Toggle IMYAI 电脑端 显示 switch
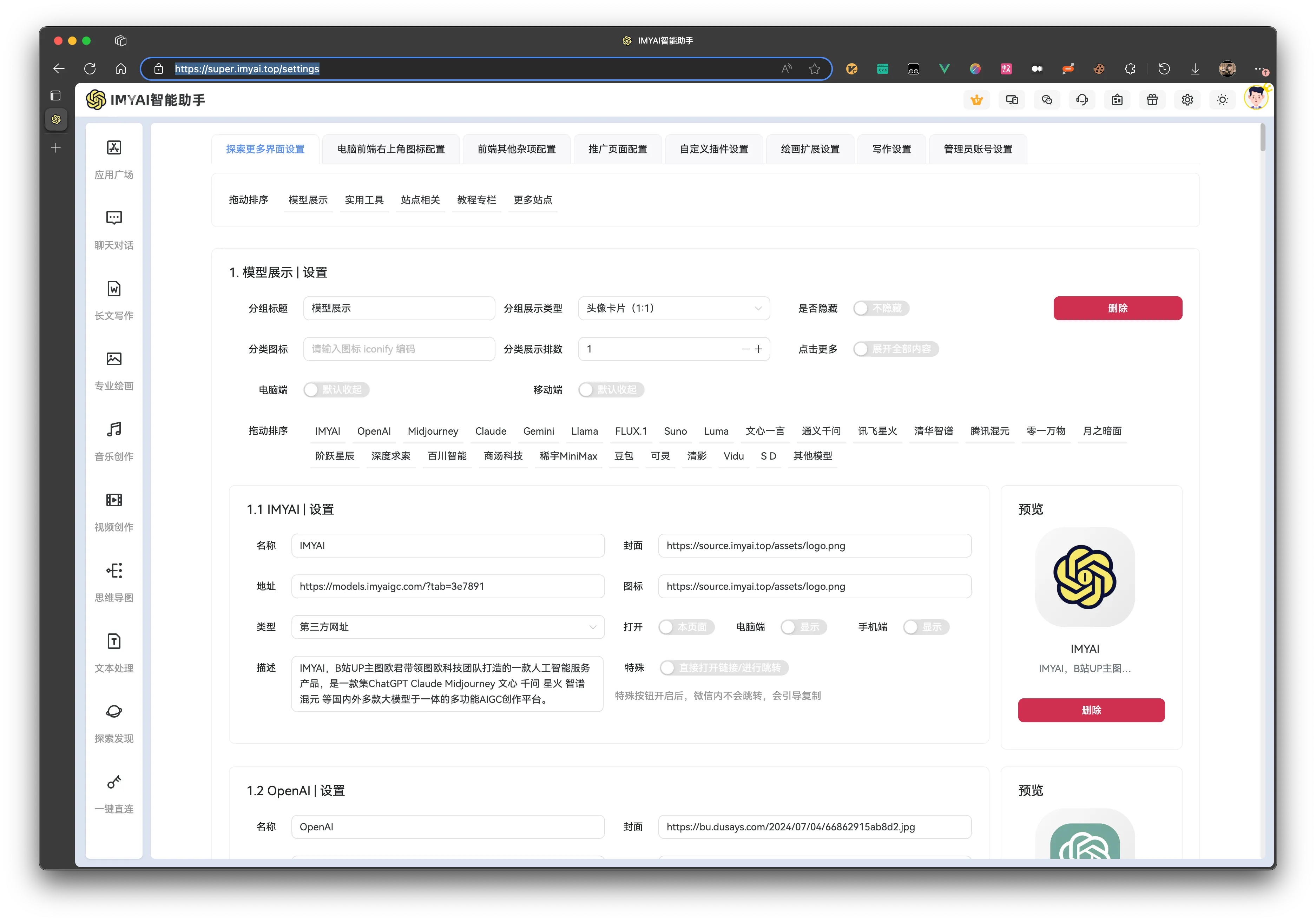Screen dimensions: 1316x922 804,627
